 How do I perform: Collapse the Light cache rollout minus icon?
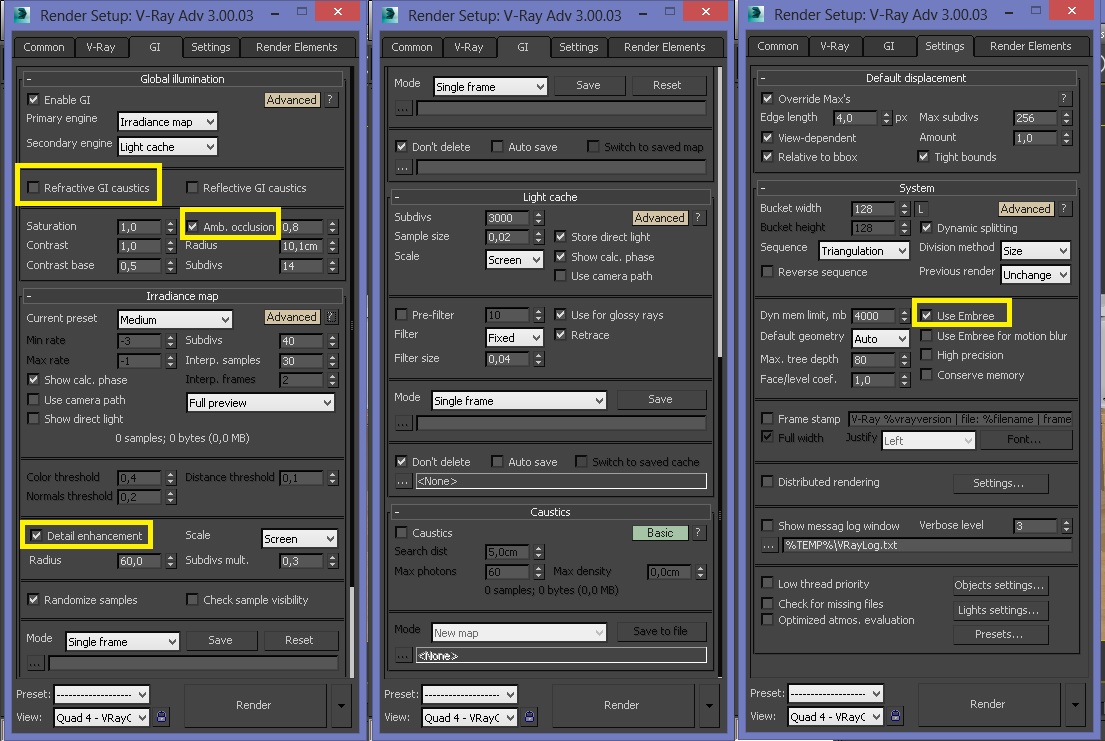(x=397, y=197)
